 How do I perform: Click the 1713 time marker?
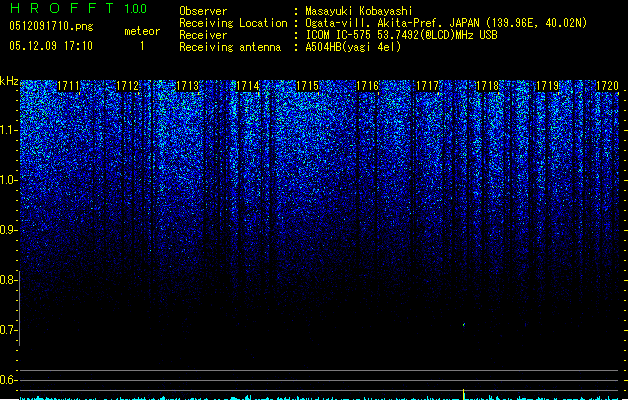188,86
